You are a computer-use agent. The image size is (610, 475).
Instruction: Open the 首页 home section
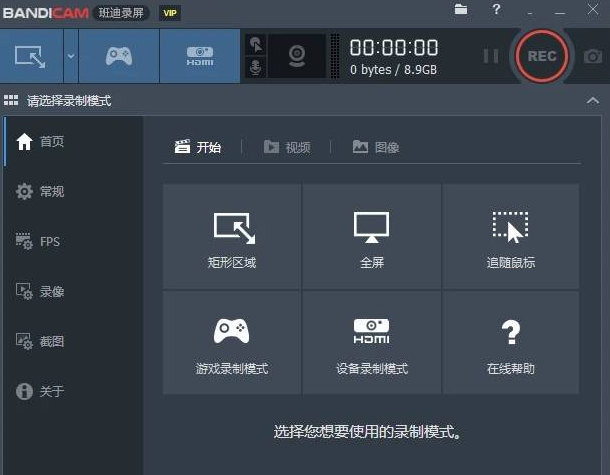[73, 141]
